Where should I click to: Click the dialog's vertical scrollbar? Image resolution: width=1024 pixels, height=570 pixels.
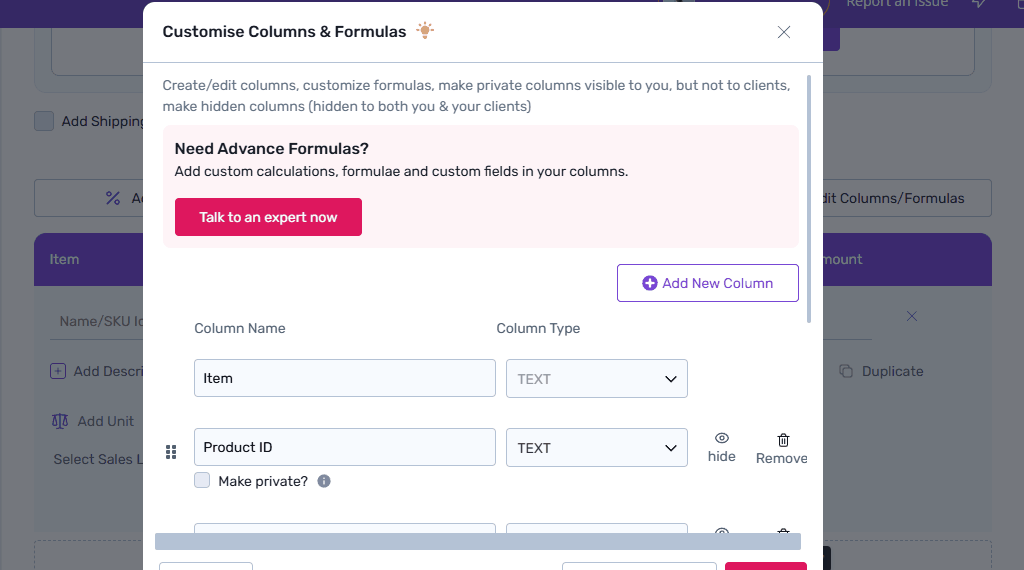pos(808,200)
